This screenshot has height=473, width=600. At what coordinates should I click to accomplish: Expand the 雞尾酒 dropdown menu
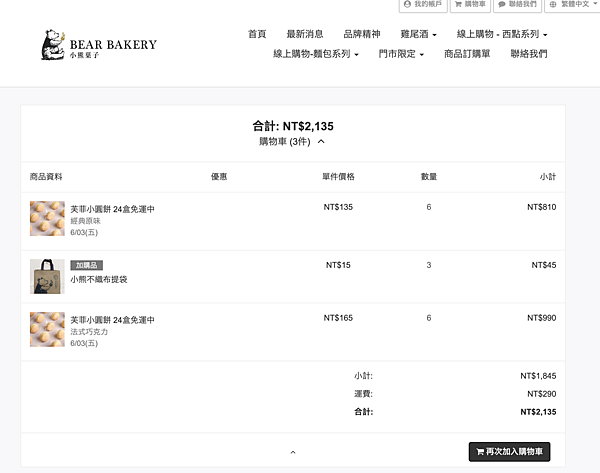coord(419,34)
